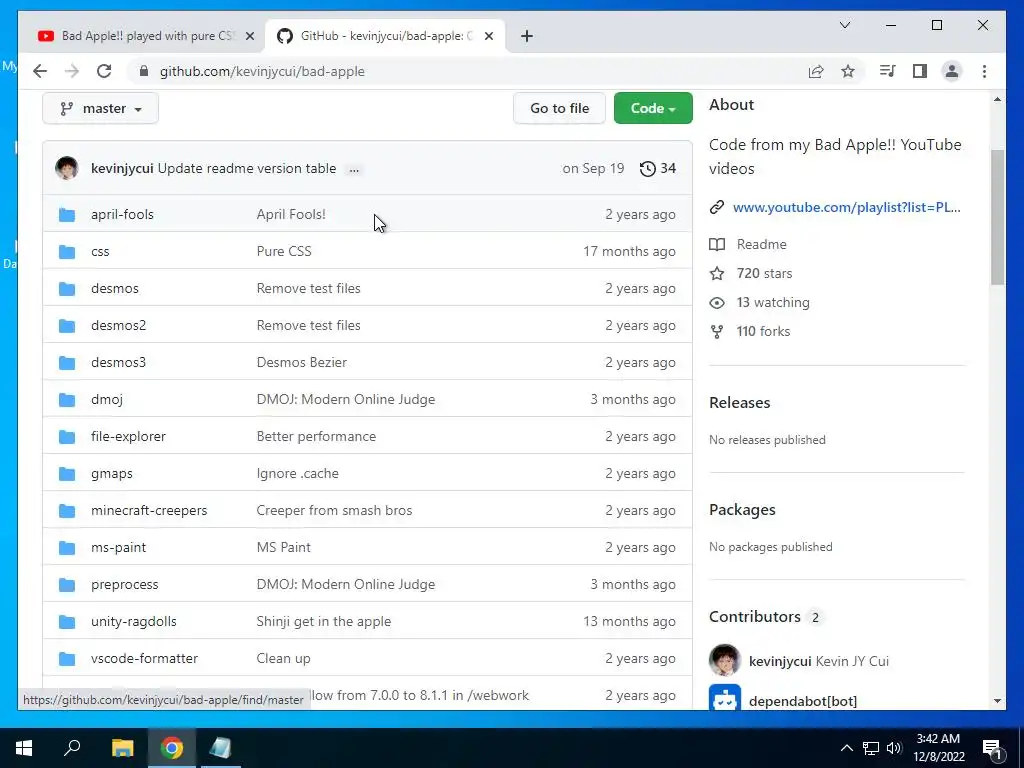
Task: Click 'Creeper from smash bros' commit message
Action: tap(334, 511)
